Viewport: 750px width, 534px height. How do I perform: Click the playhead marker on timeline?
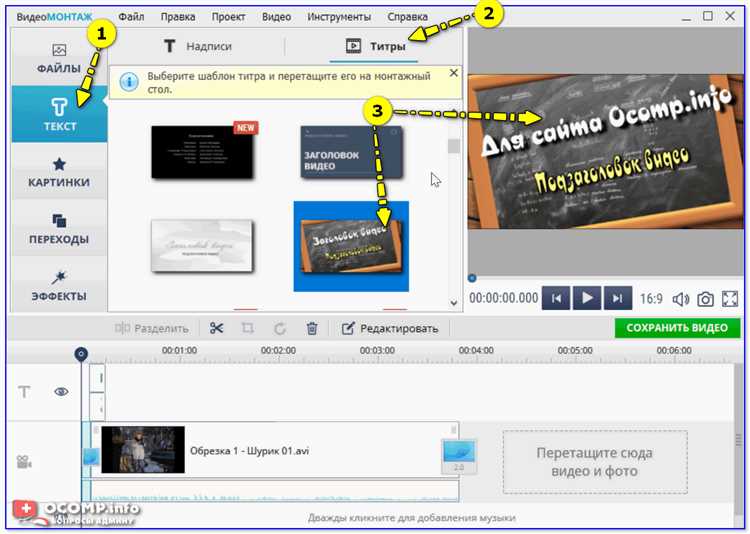click(82, 353)
